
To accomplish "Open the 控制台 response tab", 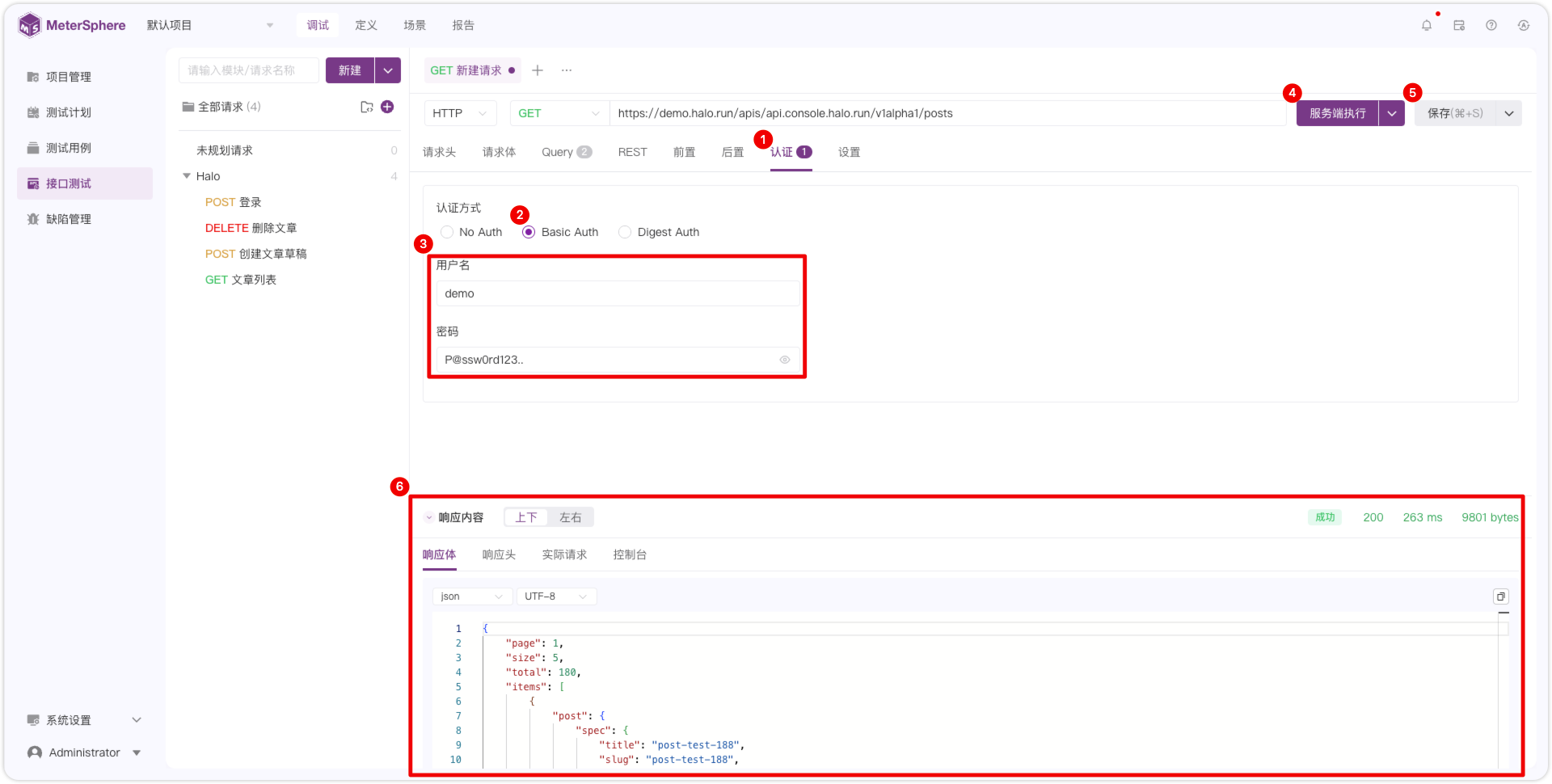I will tap(630, 554).
